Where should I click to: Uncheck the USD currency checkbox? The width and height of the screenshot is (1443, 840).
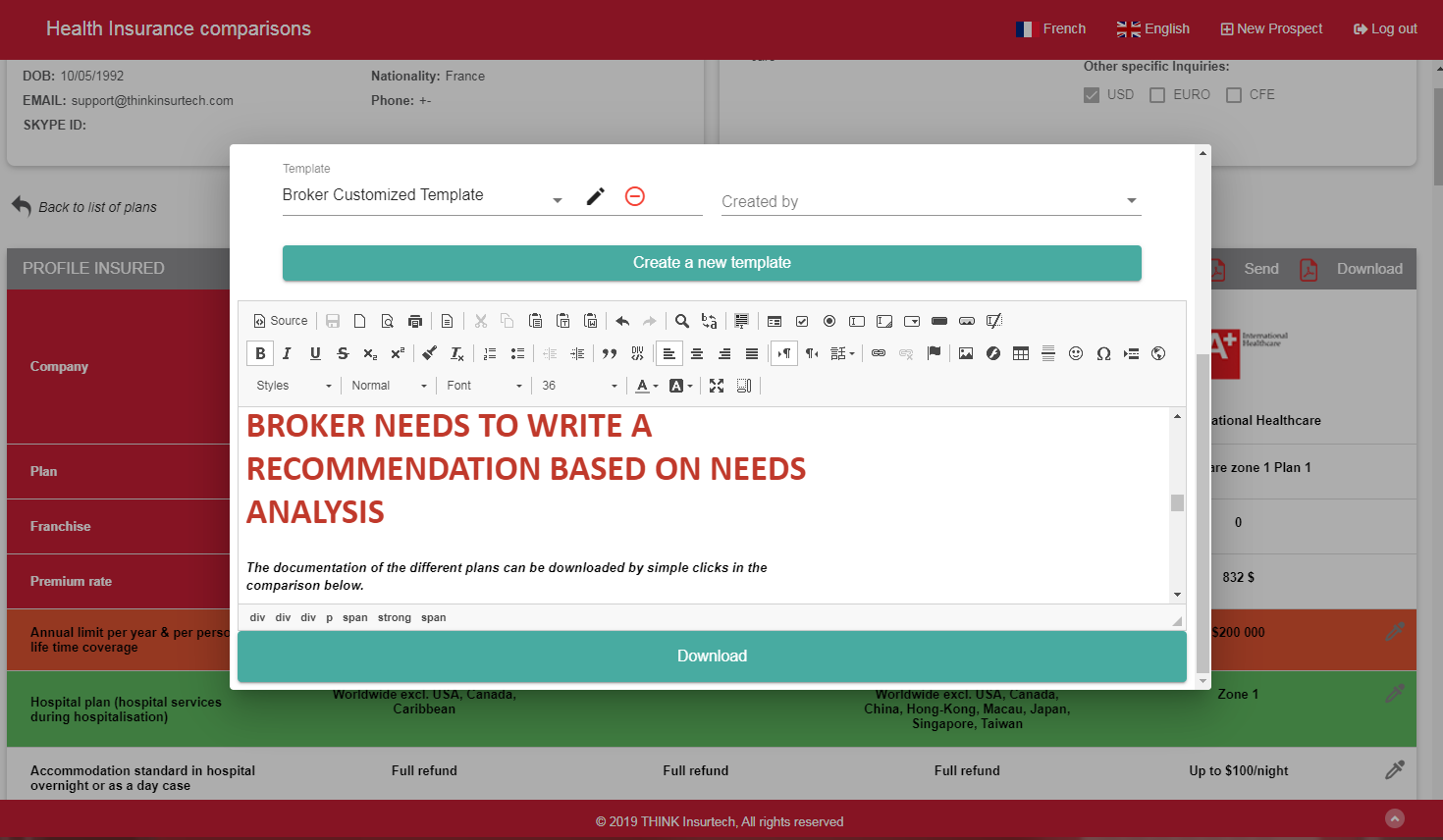(x=1092, y=95)
